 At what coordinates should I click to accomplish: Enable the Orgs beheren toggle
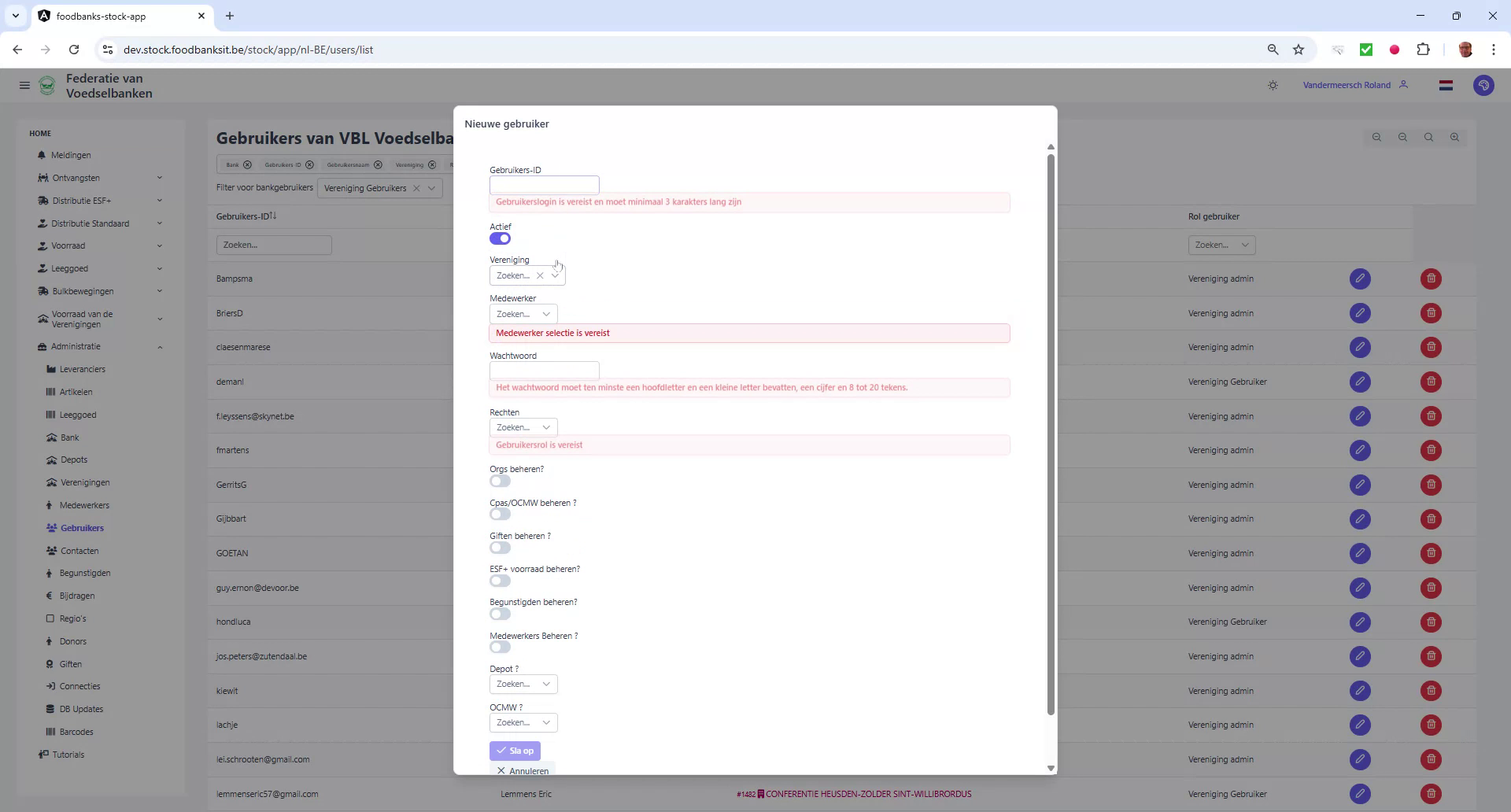click(500, 481)
